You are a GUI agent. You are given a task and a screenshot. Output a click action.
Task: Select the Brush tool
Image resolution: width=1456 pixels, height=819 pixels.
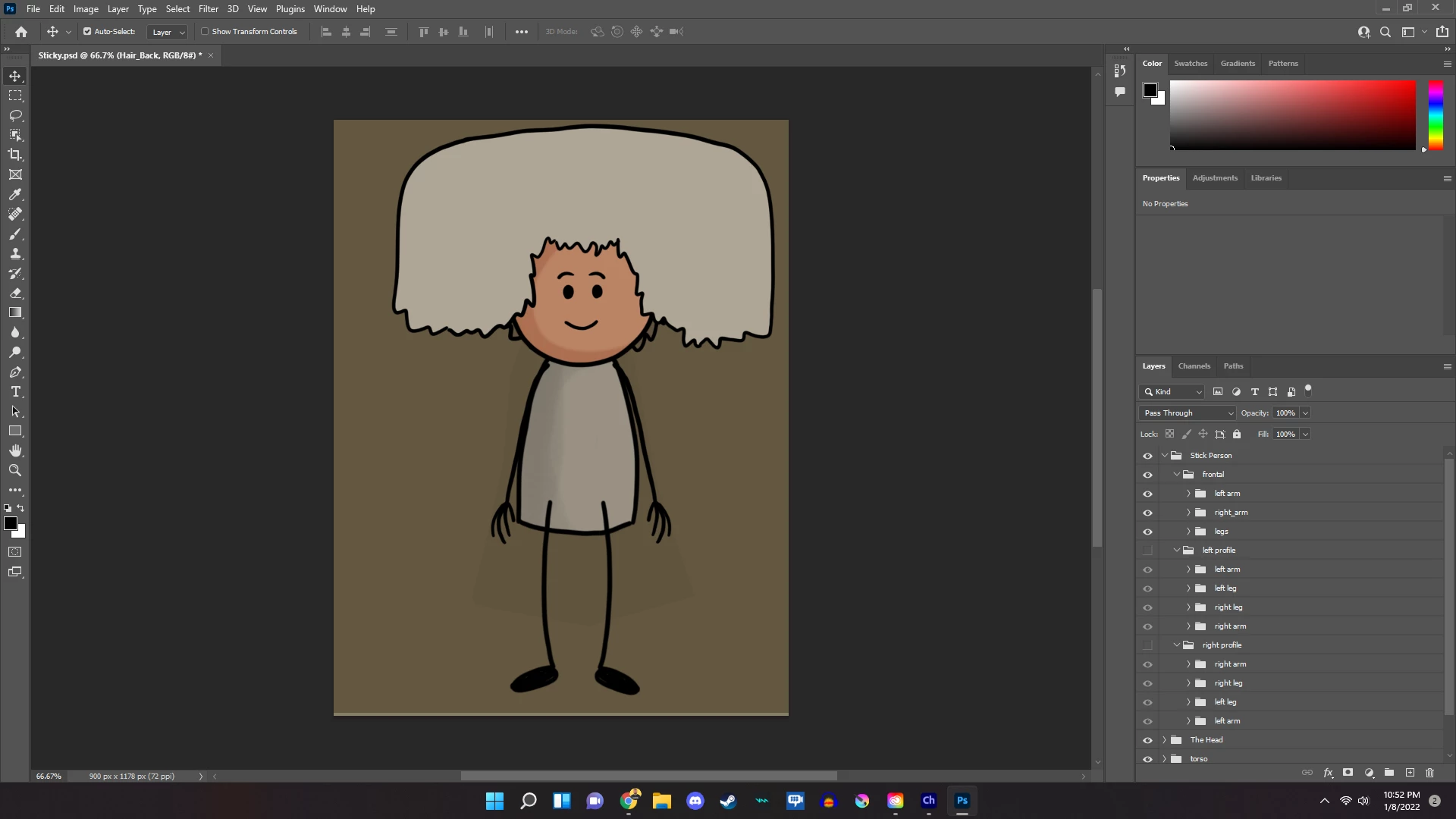tap(15, 234)
